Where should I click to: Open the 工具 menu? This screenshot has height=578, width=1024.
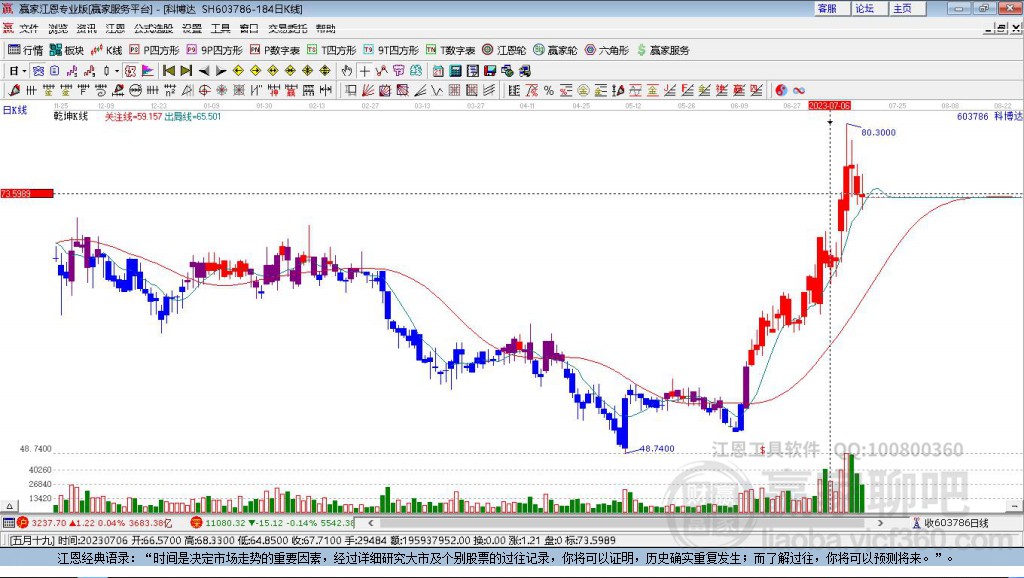(x=220, y=28)
